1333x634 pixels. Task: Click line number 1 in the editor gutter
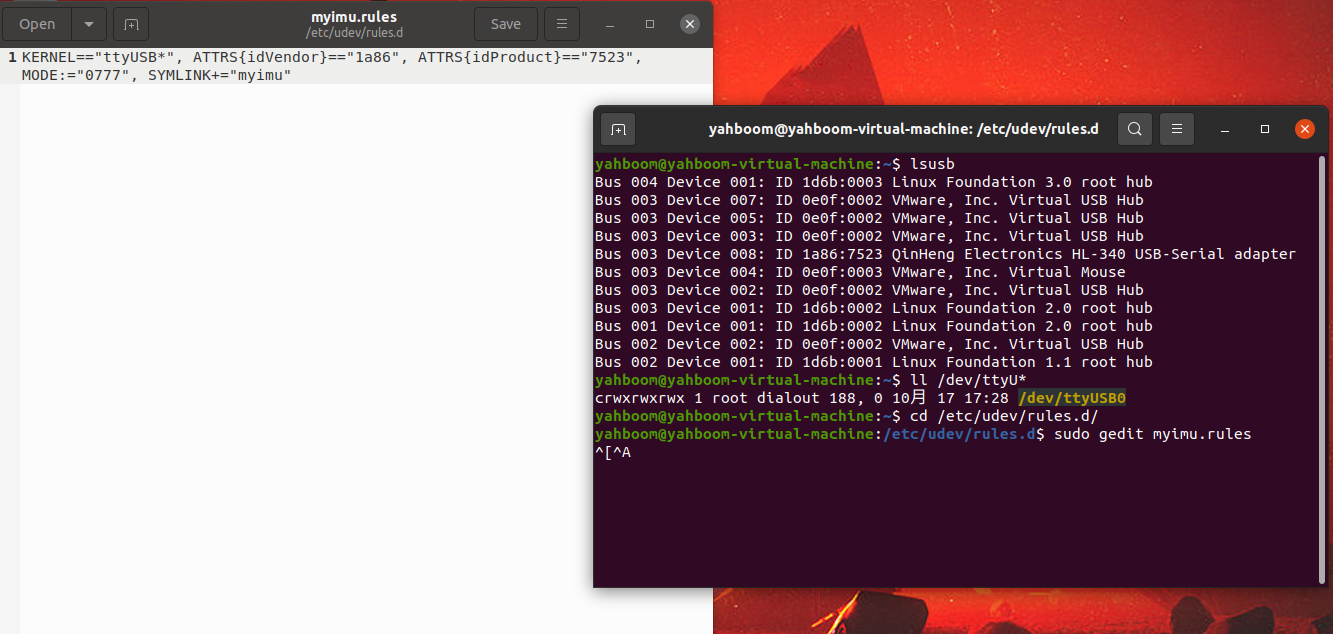coord(12,57)
